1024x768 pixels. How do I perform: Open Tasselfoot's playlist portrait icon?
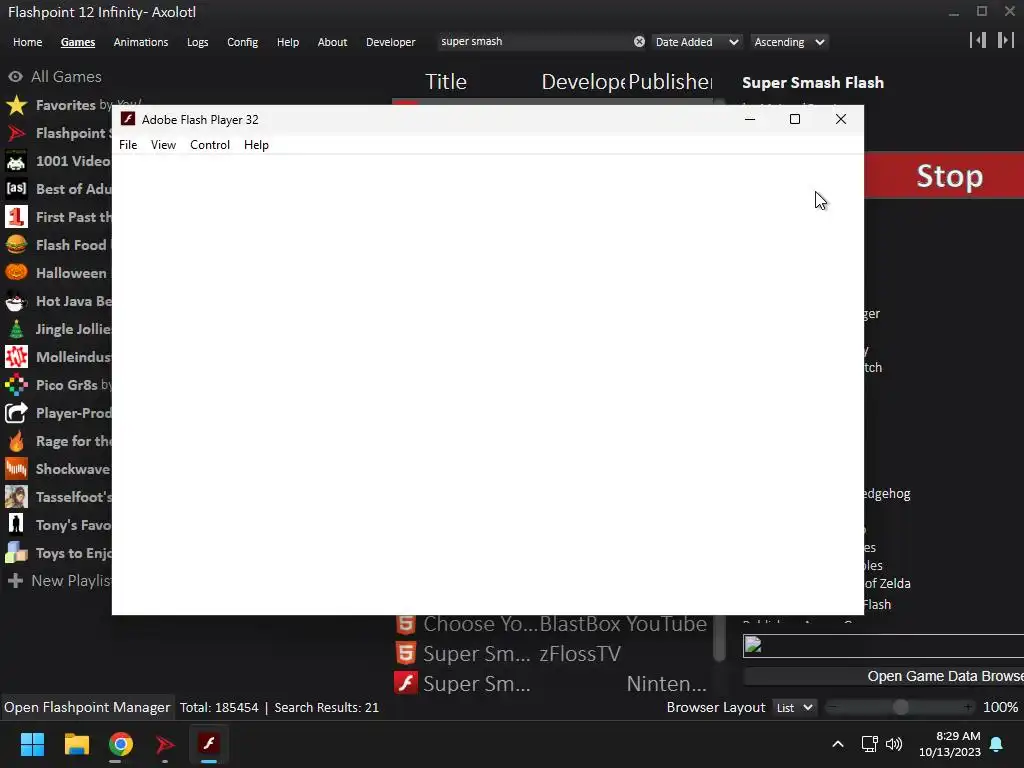coord(16,497)
